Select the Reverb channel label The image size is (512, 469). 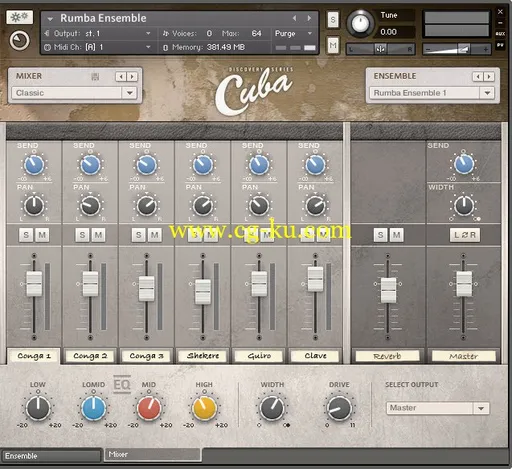click(x=387, y=356)
